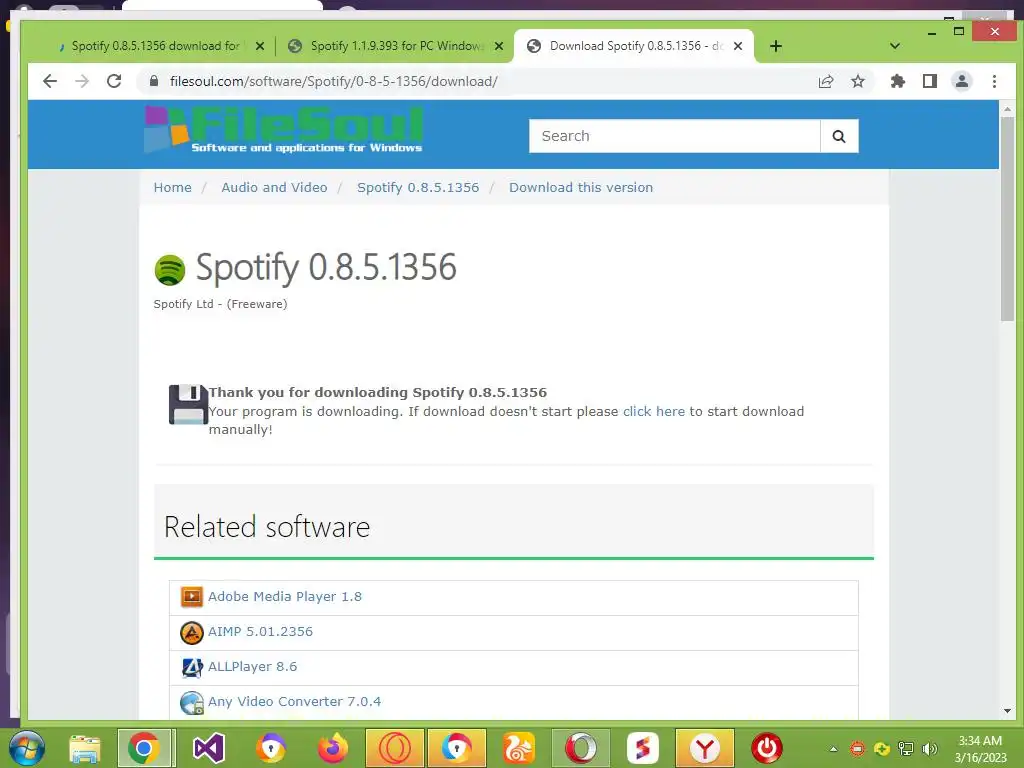Click the FileSoul Search field
Viewport: 1024px width, 768px height.
point(674,136)
